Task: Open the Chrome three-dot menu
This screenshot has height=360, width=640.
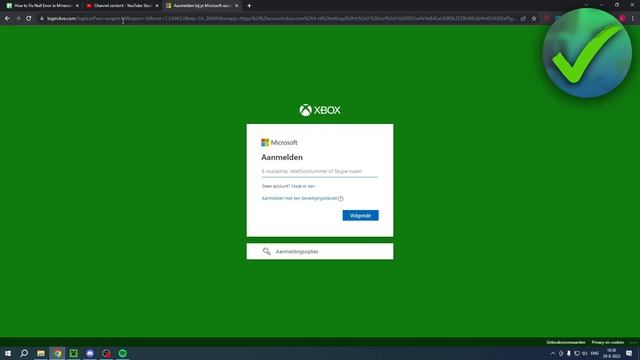Action: [633, 18]
